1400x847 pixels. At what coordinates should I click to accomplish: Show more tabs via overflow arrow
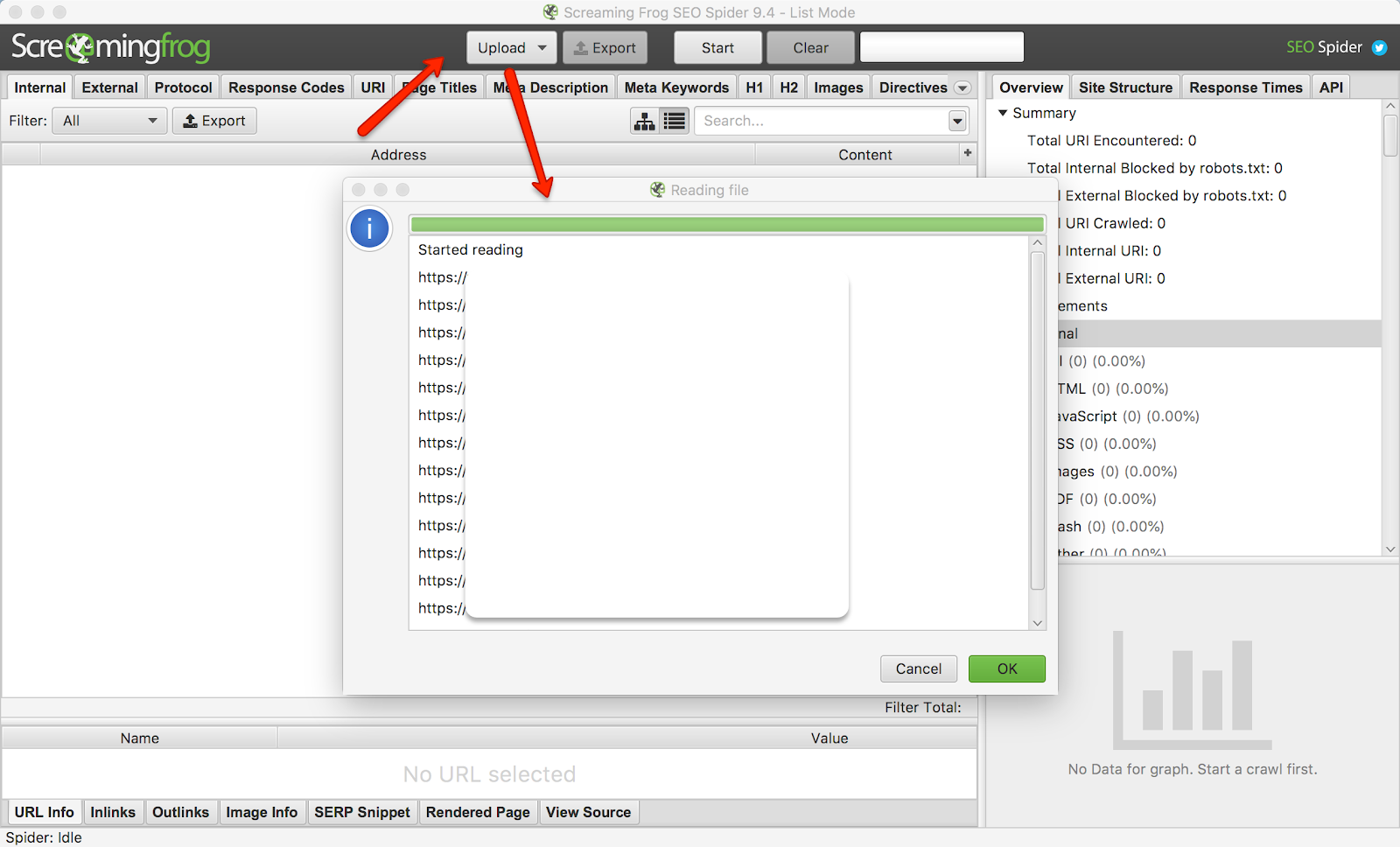click(x=962, y=87)
